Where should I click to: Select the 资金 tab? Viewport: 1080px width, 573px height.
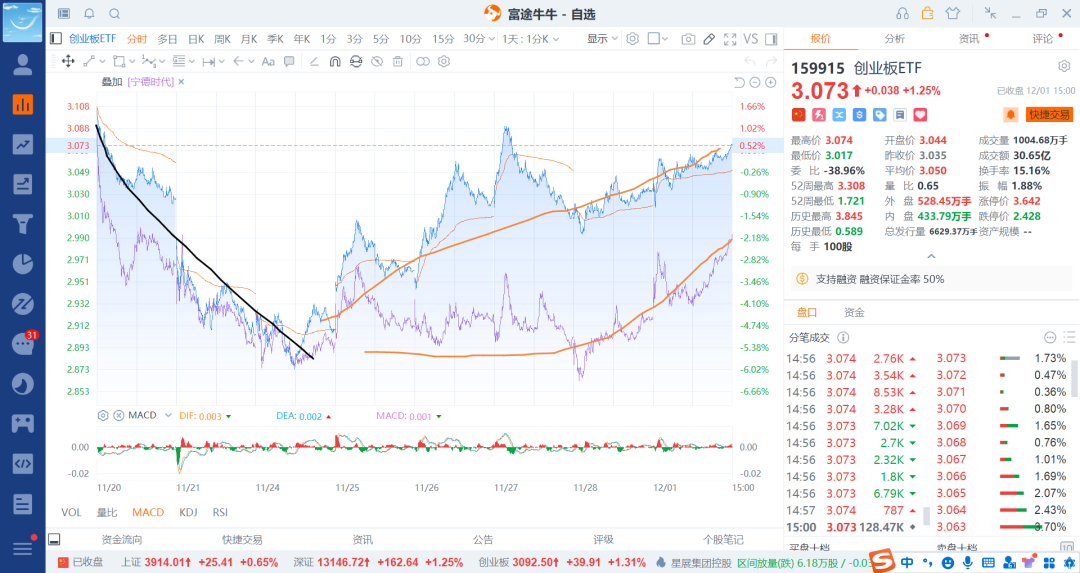(x=854, y=312)
